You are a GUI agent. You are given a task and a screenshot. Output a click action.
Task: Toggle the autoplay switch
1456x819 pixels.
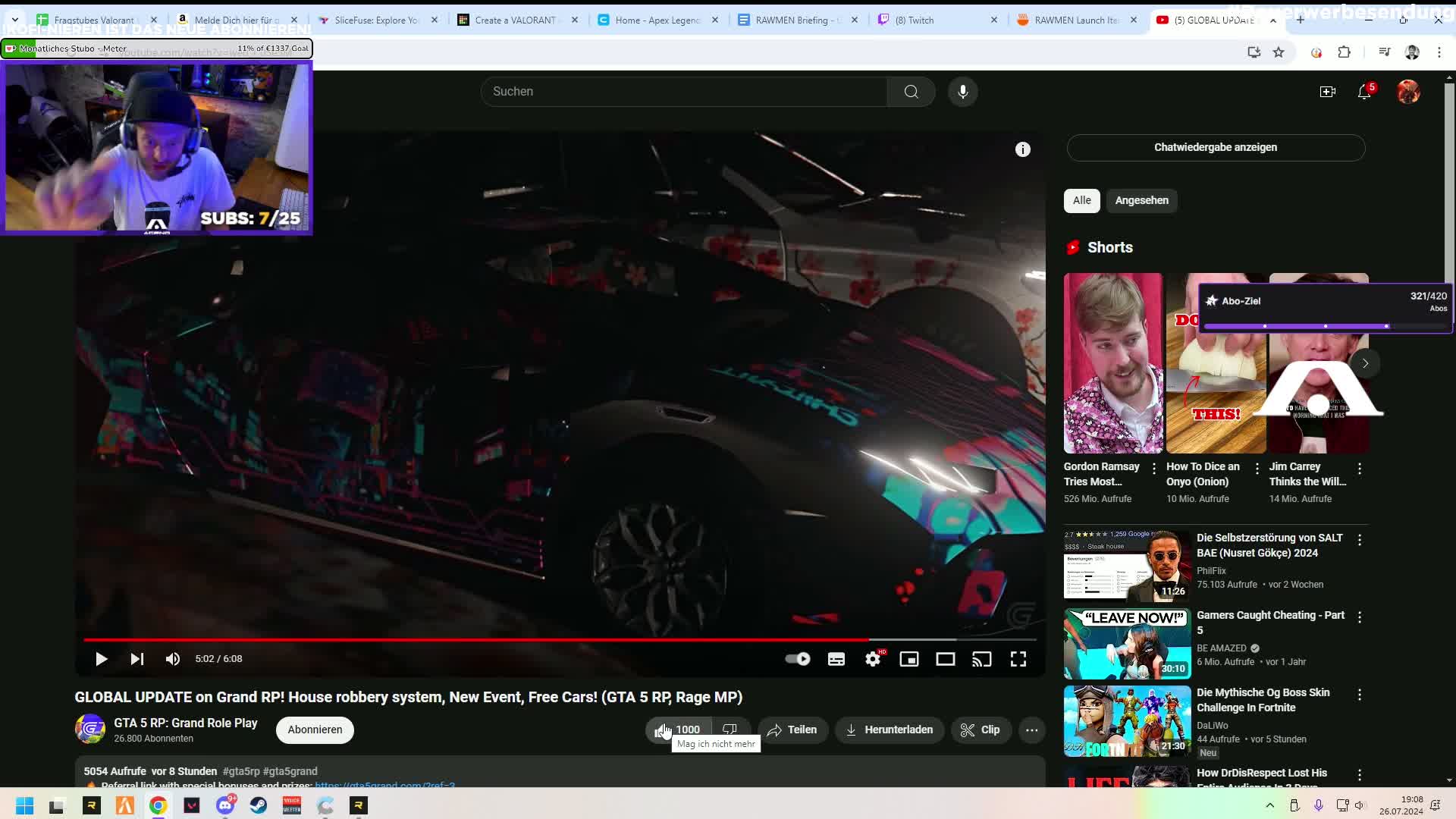(798, 659)
